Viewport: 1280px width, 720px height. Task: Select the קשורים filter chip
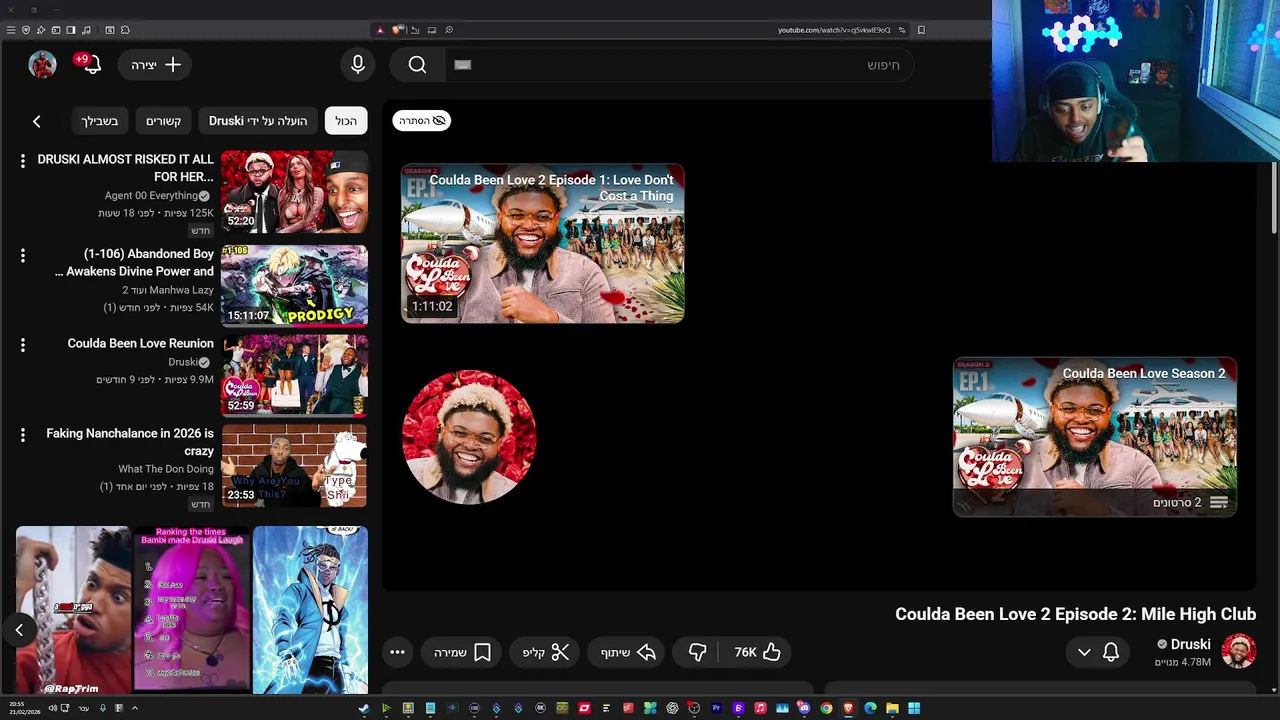[163, 121]
